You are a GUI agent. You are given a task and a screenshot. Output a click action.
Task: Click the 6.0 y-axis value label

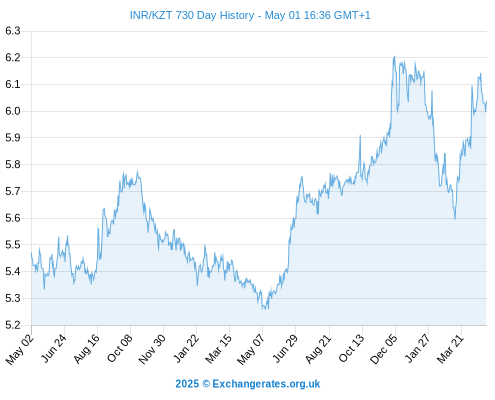[x=13, y=111]
